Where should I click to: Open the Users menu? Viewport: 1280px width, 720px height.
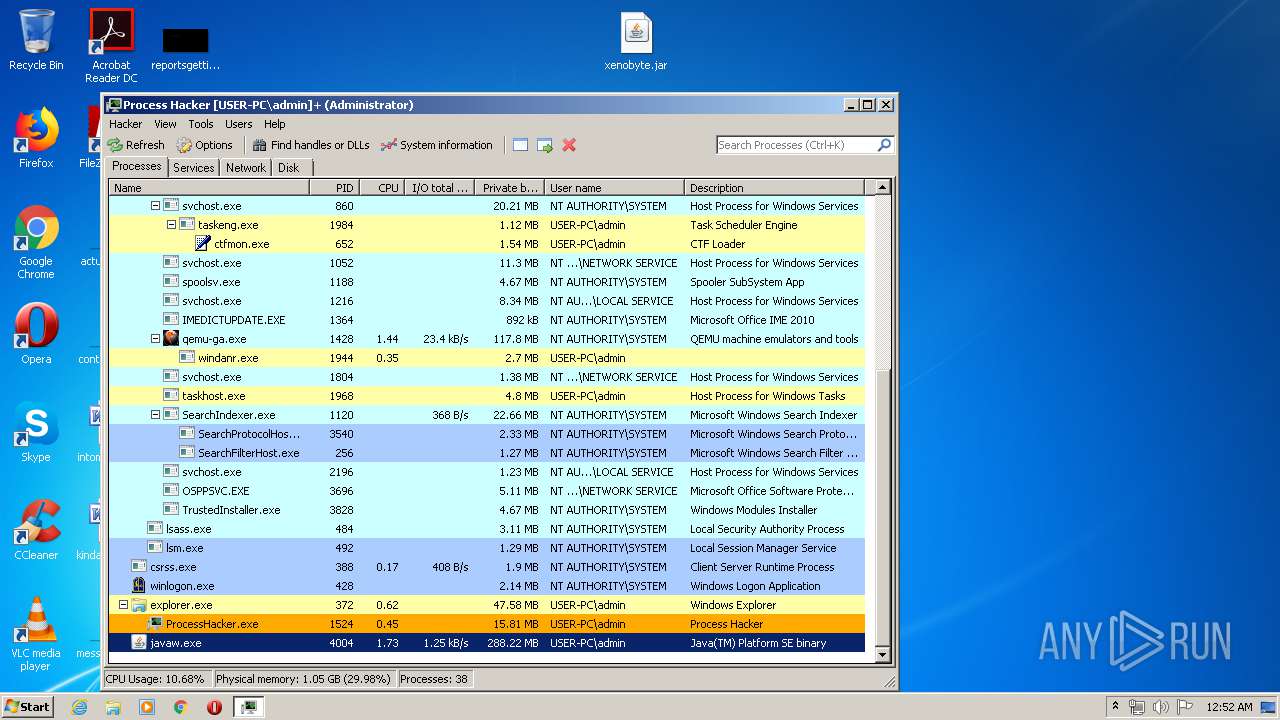238,124
